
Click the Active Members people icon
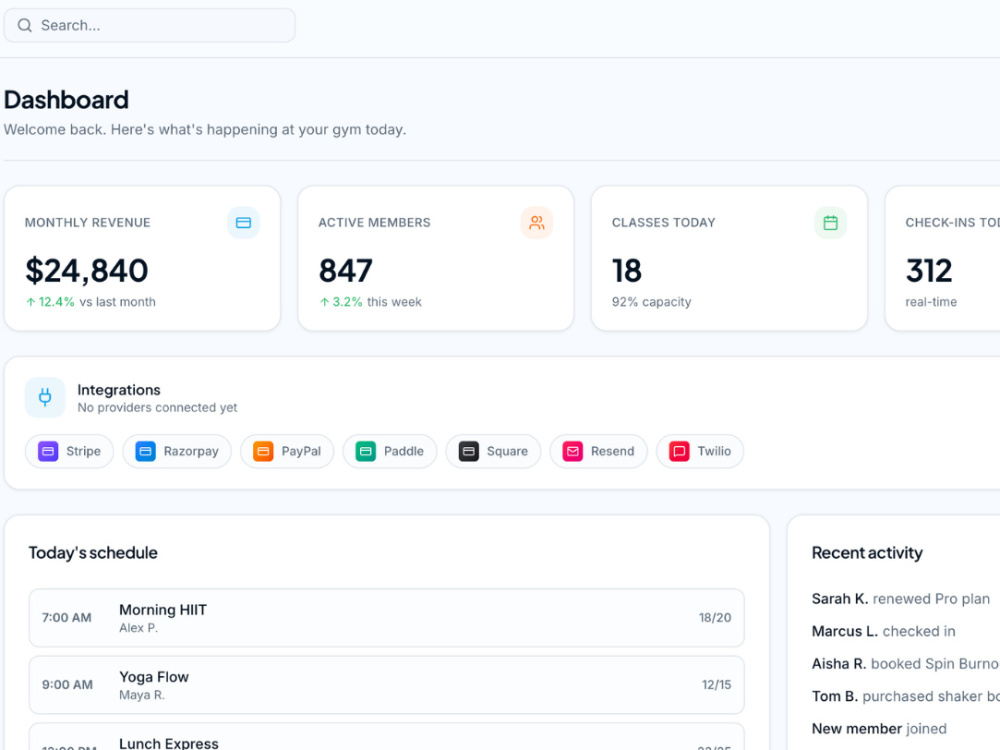(537, 223)
